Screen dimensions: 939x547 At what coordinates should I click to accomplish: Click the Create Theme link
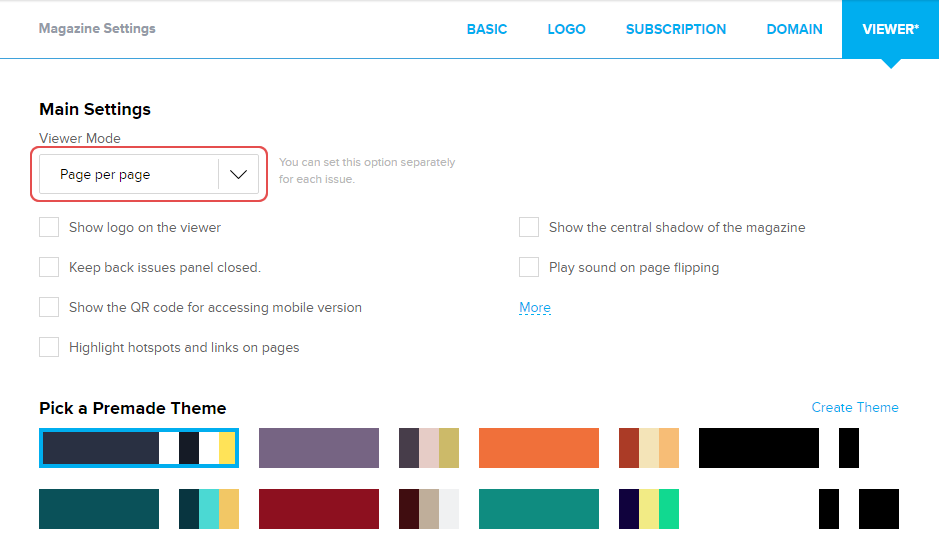pos(854,407)
